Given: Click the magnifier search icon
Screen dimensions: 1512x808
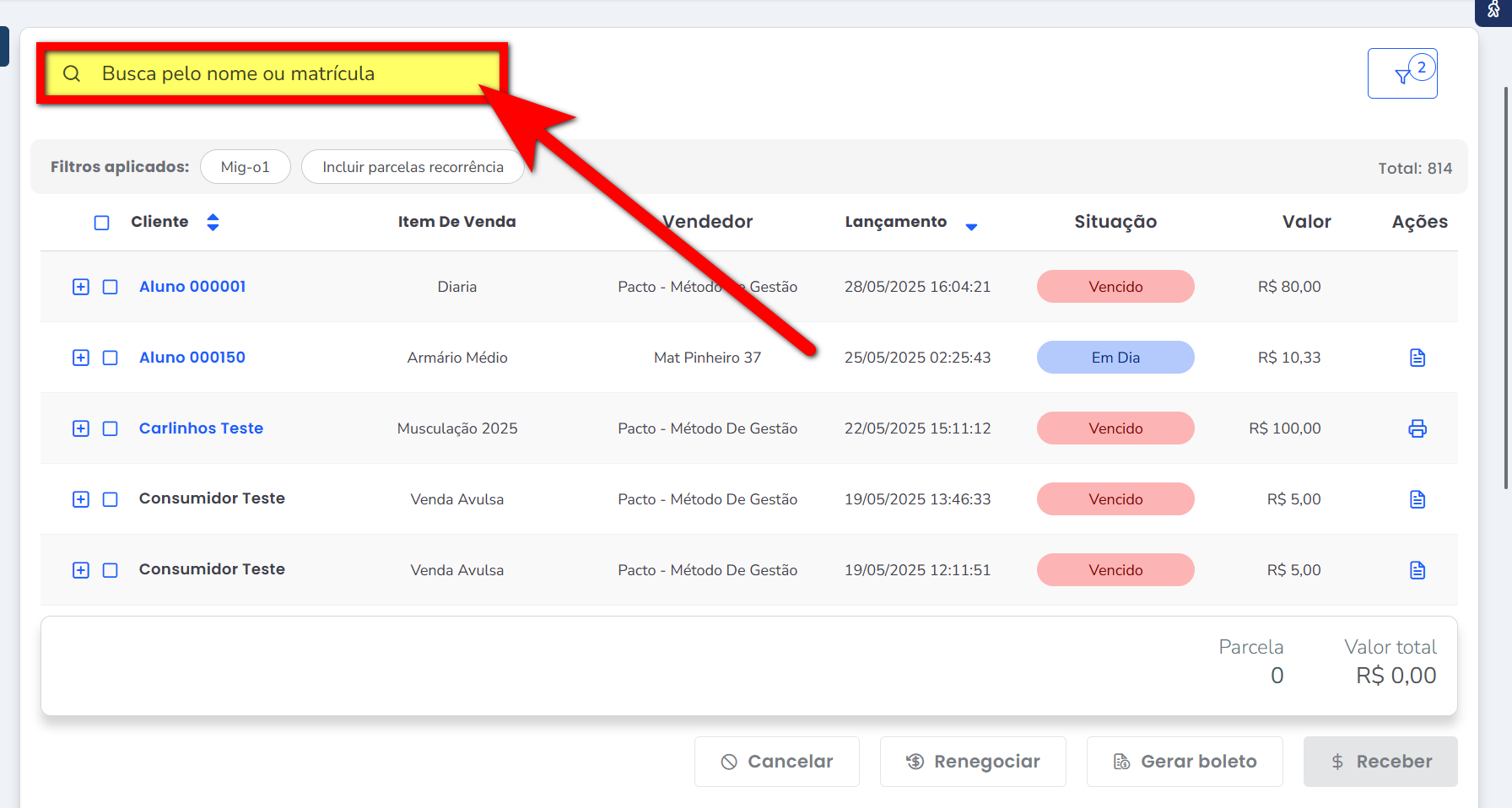Looking at the screenshot, I should click(72, 74).
